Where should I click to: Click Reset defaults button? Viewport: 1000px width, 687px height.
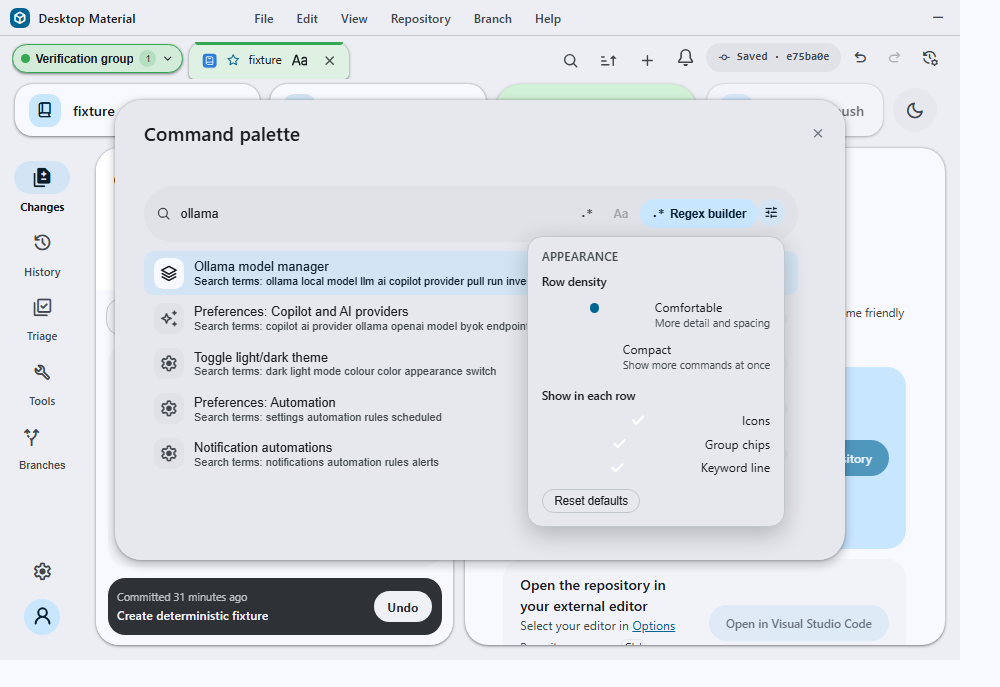591,501
